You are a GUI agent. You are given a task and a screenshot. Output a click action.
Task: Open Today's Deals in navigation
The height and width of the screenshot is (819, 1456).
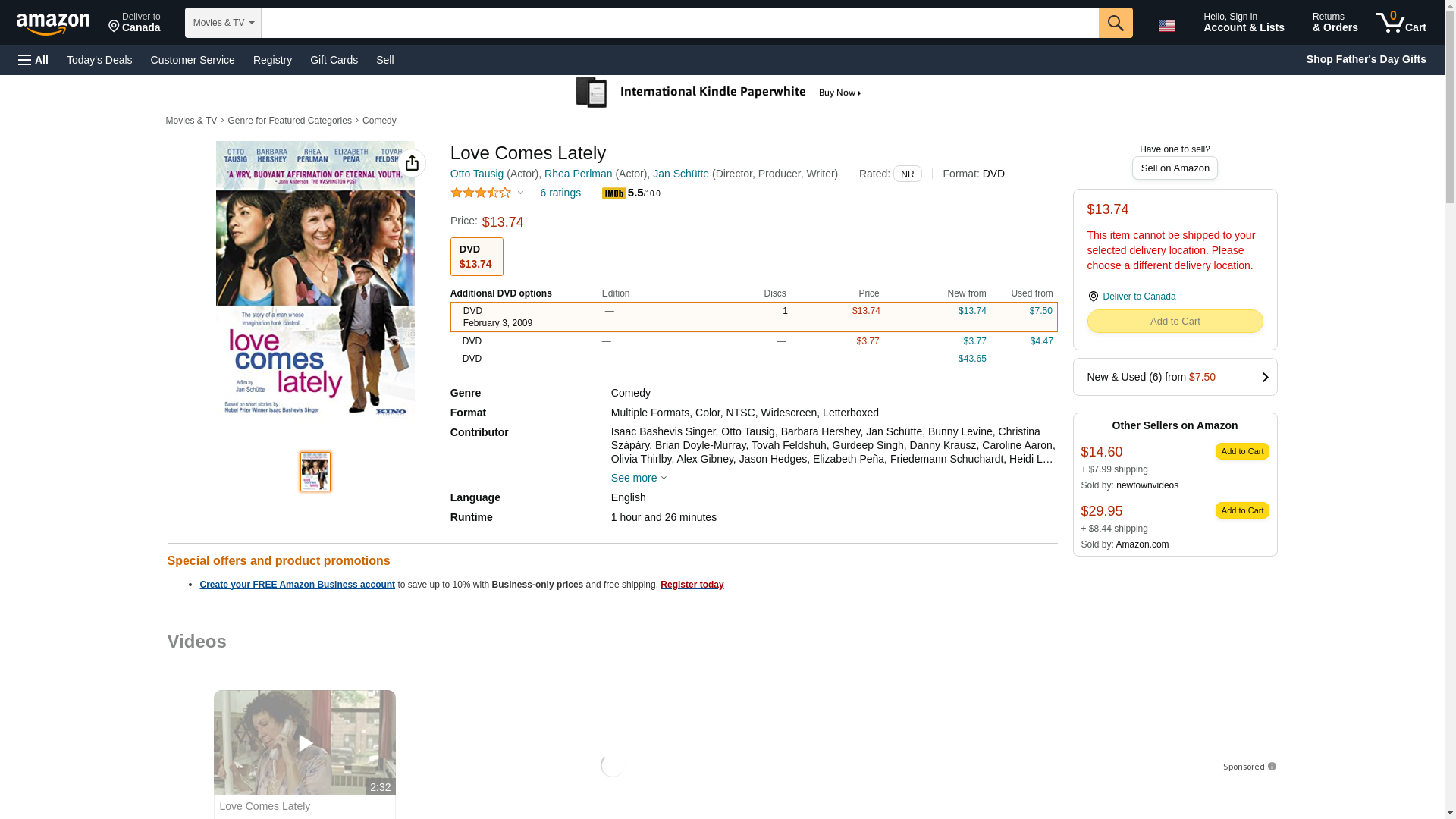pyautogui.click(x=99, y=60)
